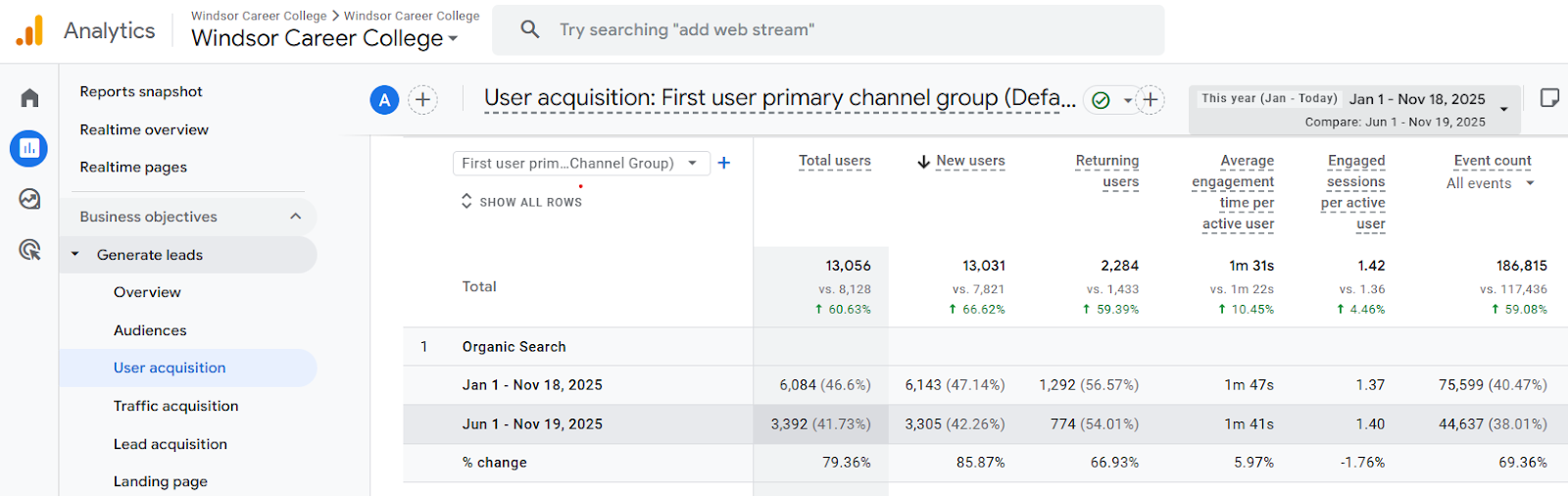Collapse the Generate leads tree item
The image size is (1568, 496).
click(x=75, y=255)
